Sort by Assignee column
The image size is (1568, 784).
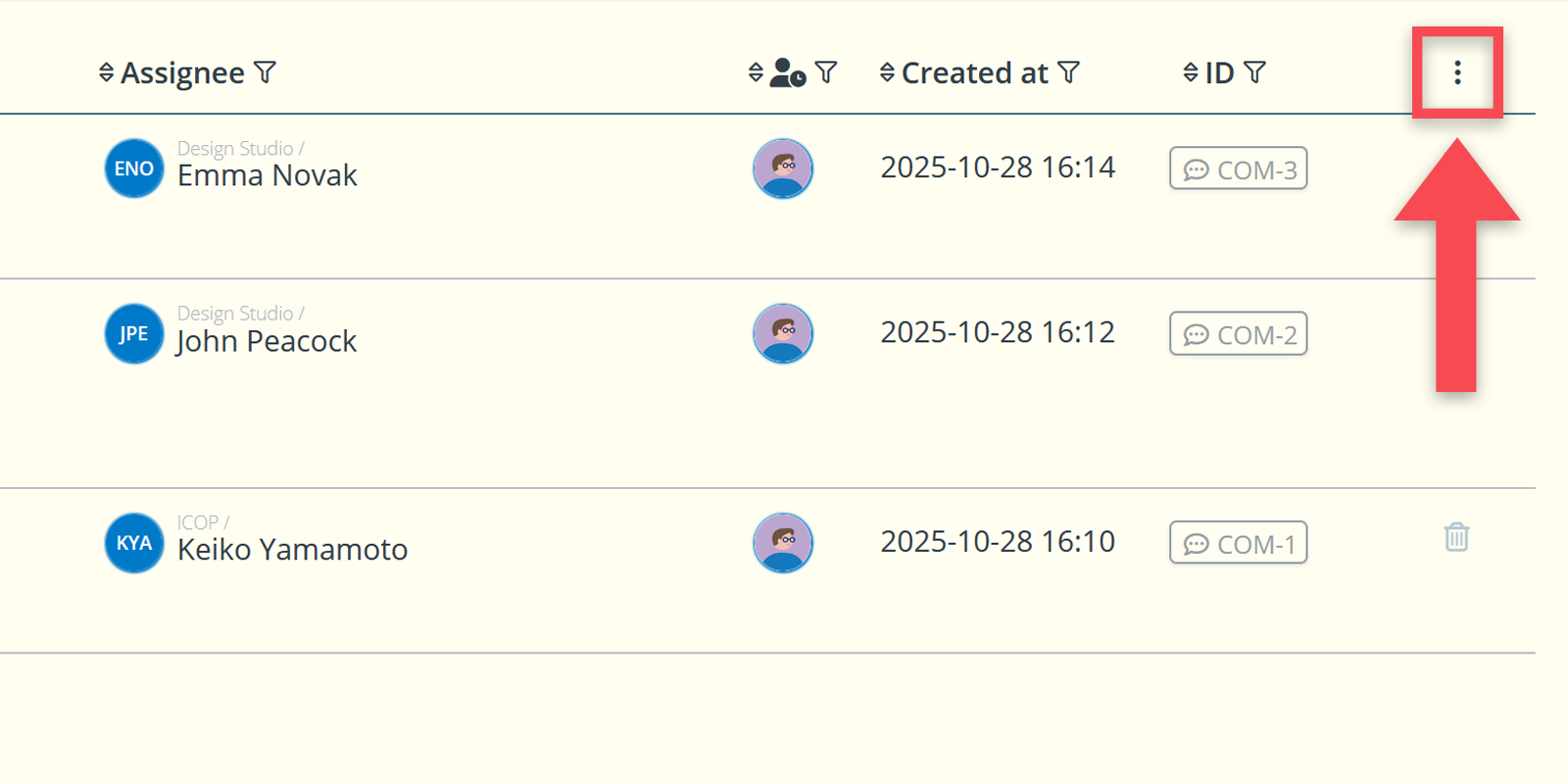(x=106, y=73)
